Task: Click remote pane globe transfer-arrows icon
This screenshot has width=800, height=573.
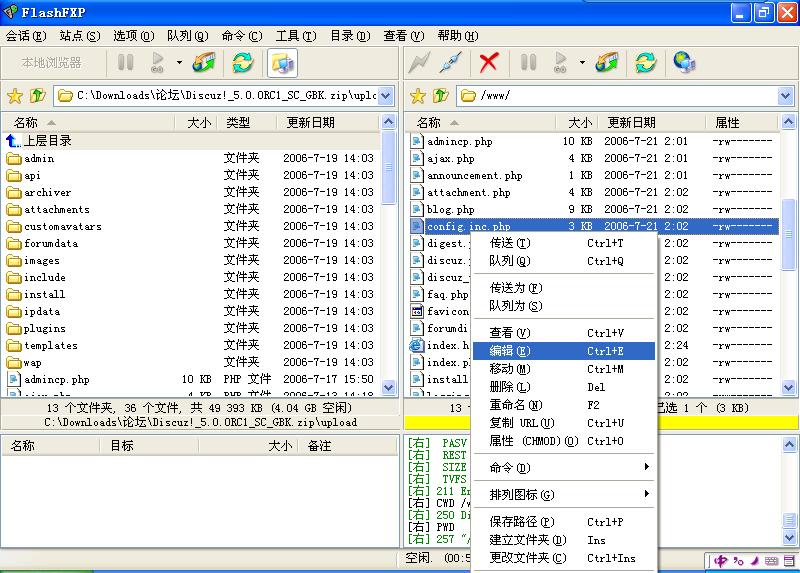Action: (607, 63)
